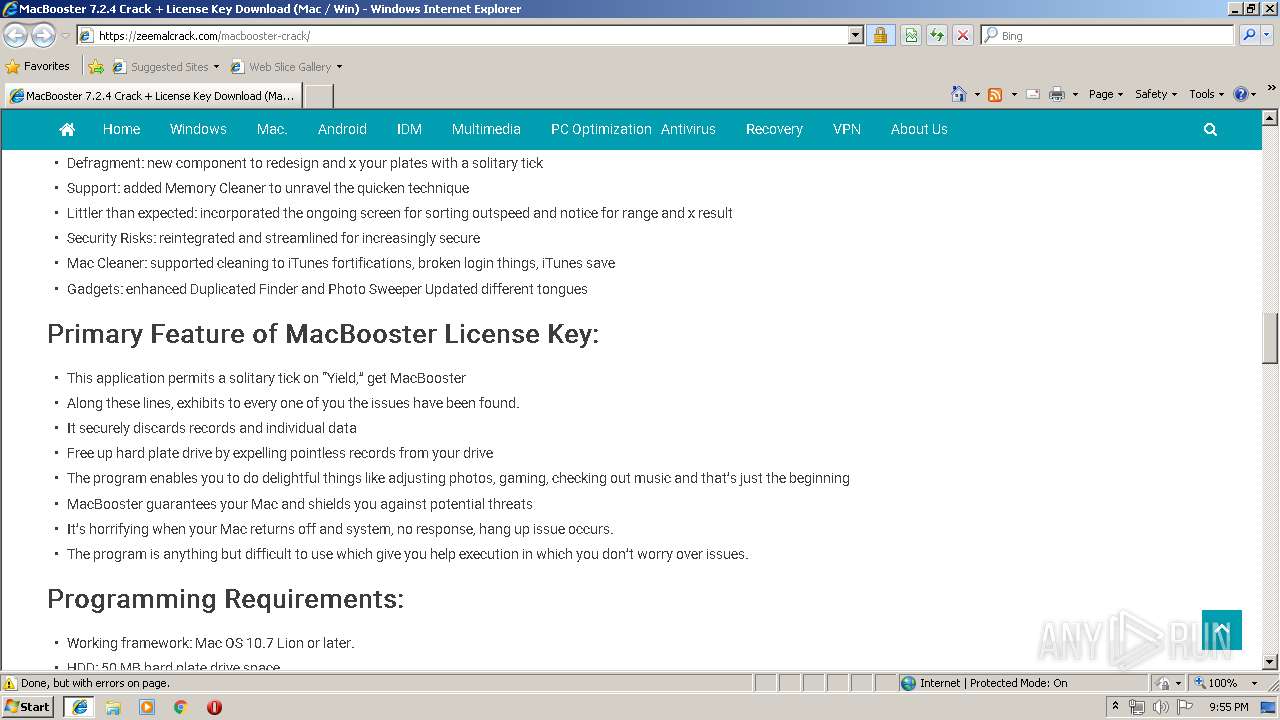1280x720 pixels.
Task: Open the Page menu dropdown
Action: [1105, 94]
